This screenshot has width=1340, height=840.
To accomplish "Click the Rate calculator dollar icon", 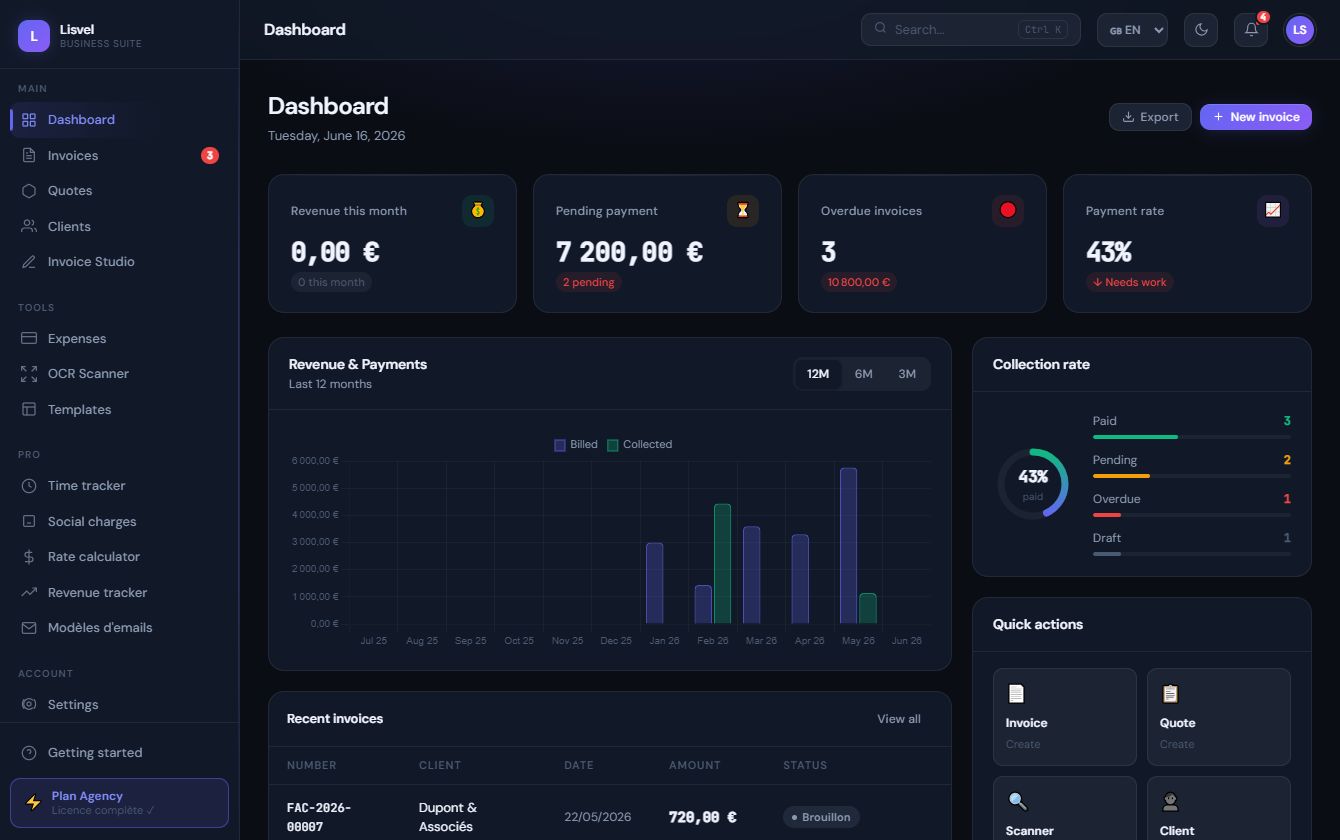I will coord(29,557).
